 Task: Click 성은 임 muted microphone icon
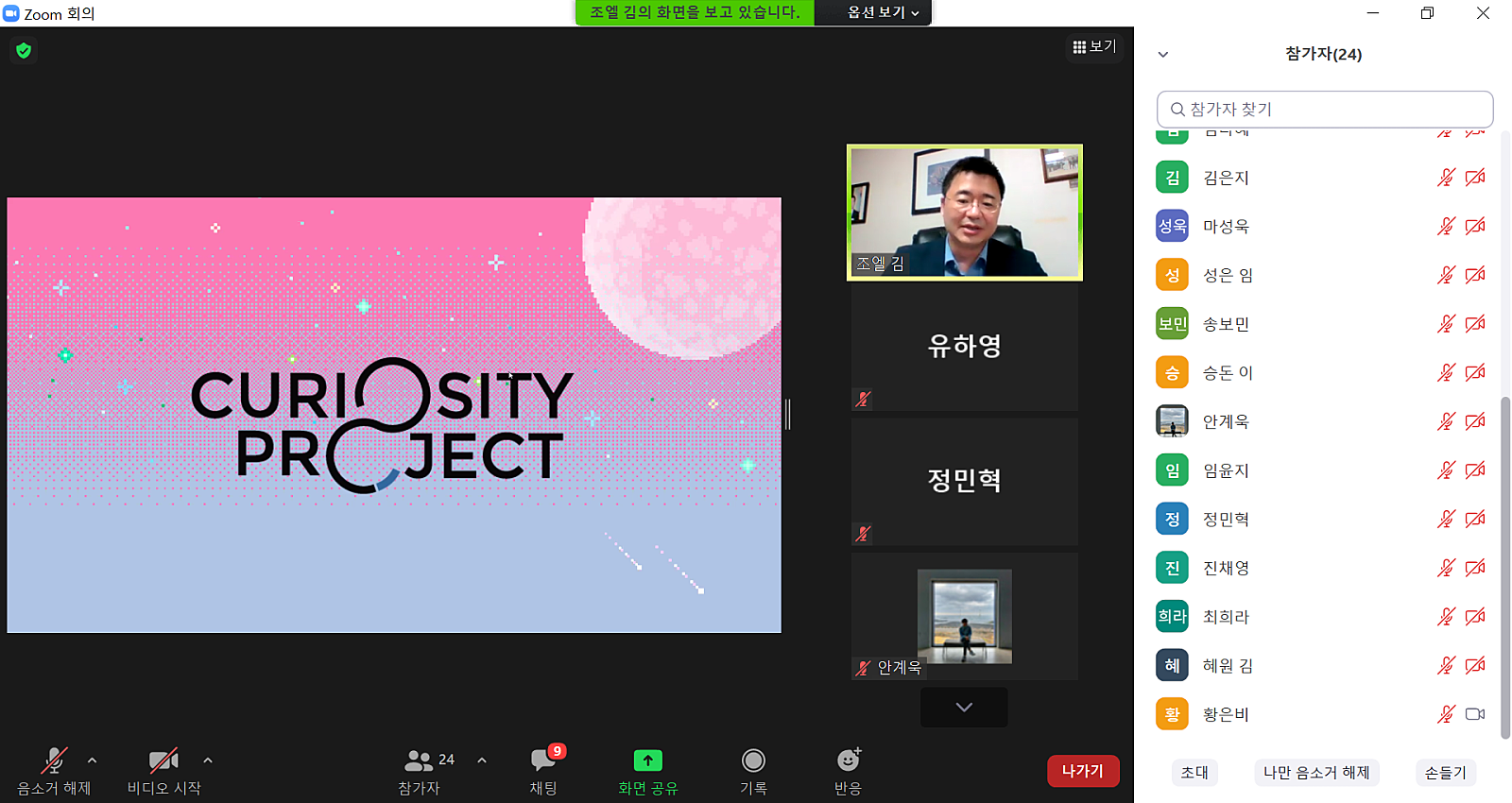1446,276
